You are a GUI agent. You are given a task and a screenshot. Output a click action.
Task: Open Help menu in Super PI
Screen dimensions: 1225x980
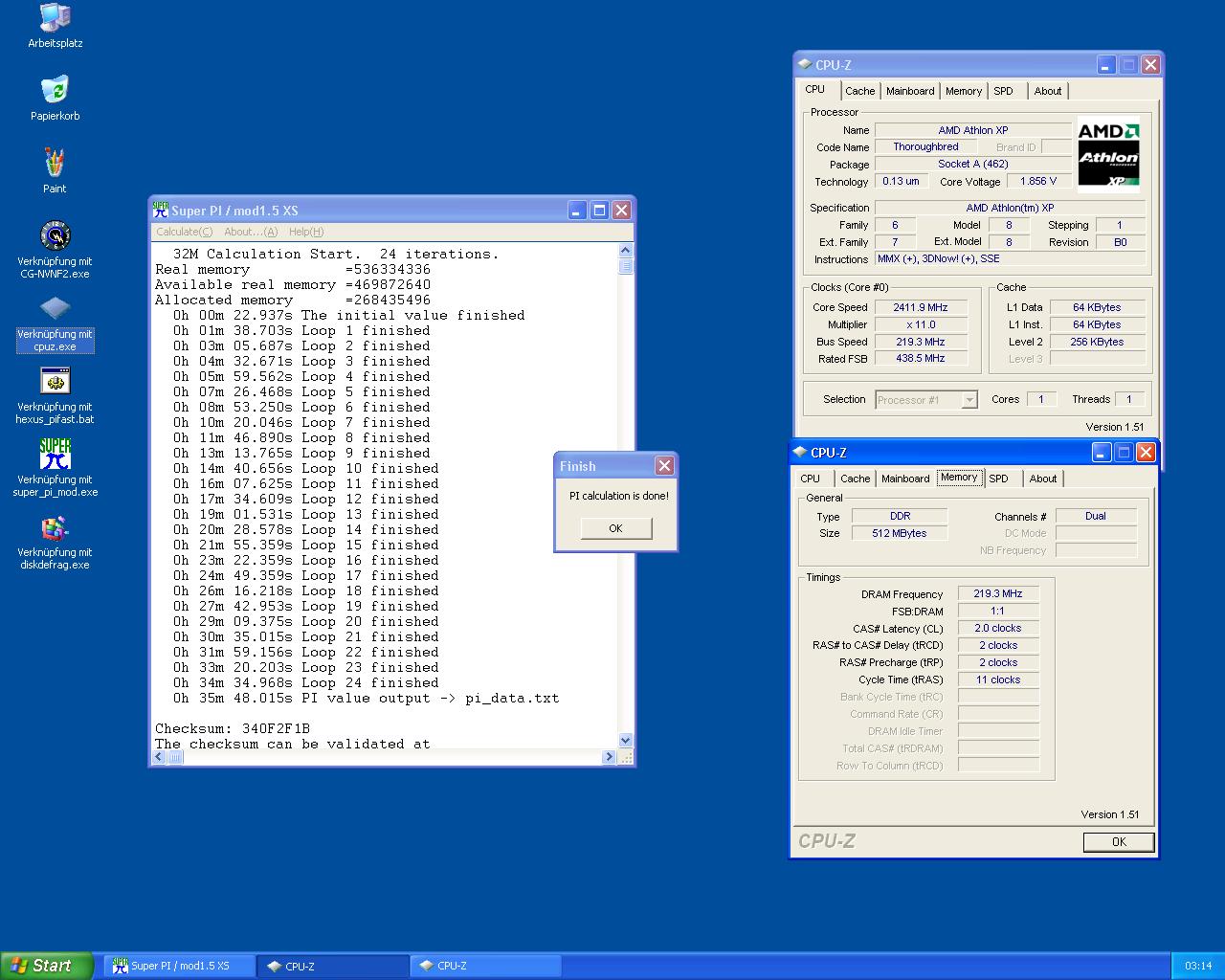[x=306, y=232]
